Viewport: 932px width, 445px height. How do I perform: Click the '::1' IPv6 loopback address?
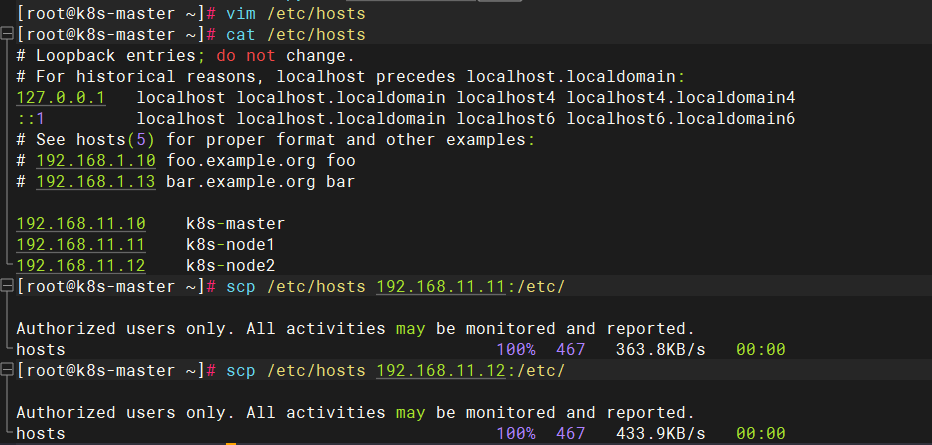point(31,118)
